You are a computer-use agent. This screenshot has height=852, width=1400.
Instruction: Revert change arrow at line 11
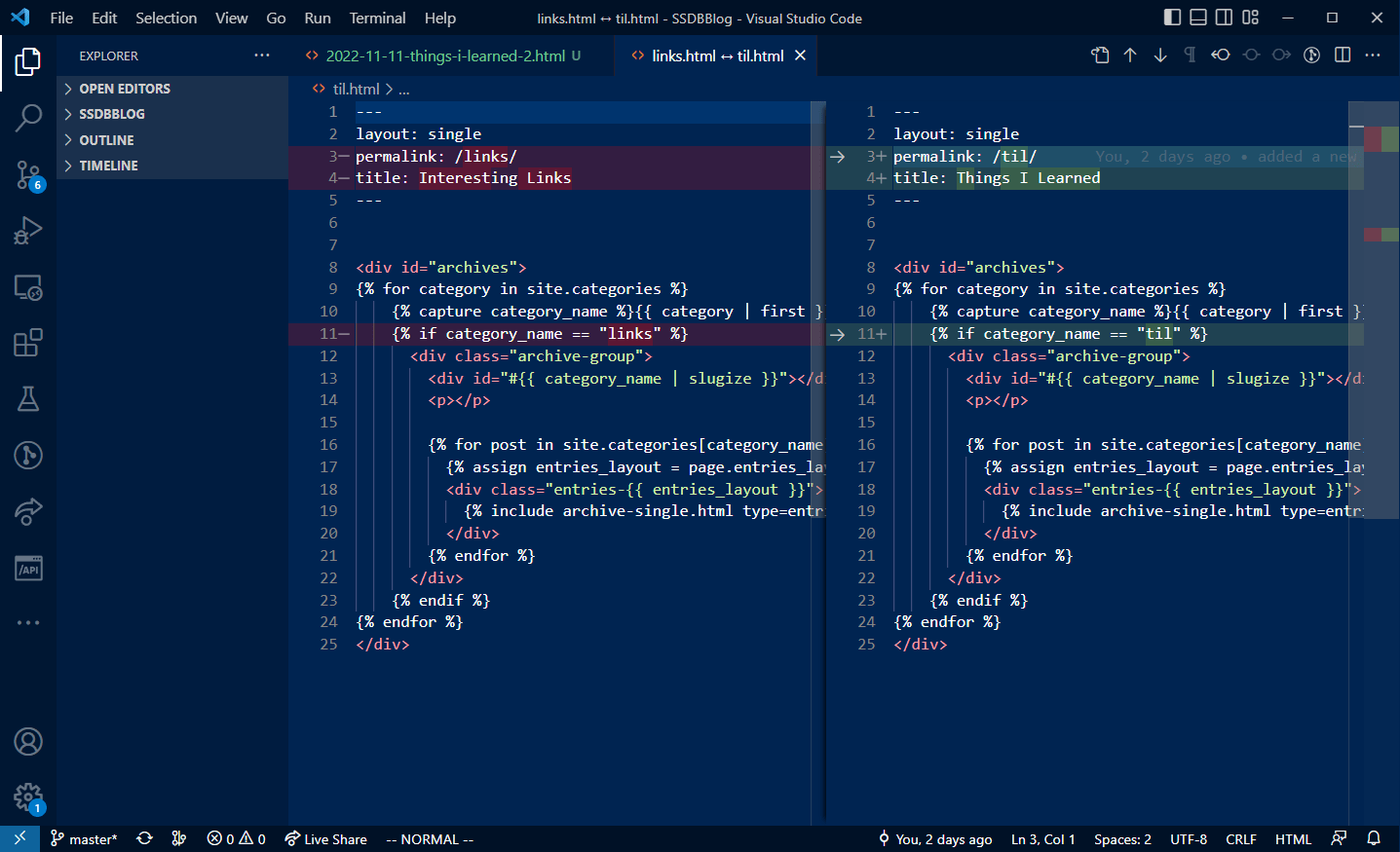click(x=837, y=334)
